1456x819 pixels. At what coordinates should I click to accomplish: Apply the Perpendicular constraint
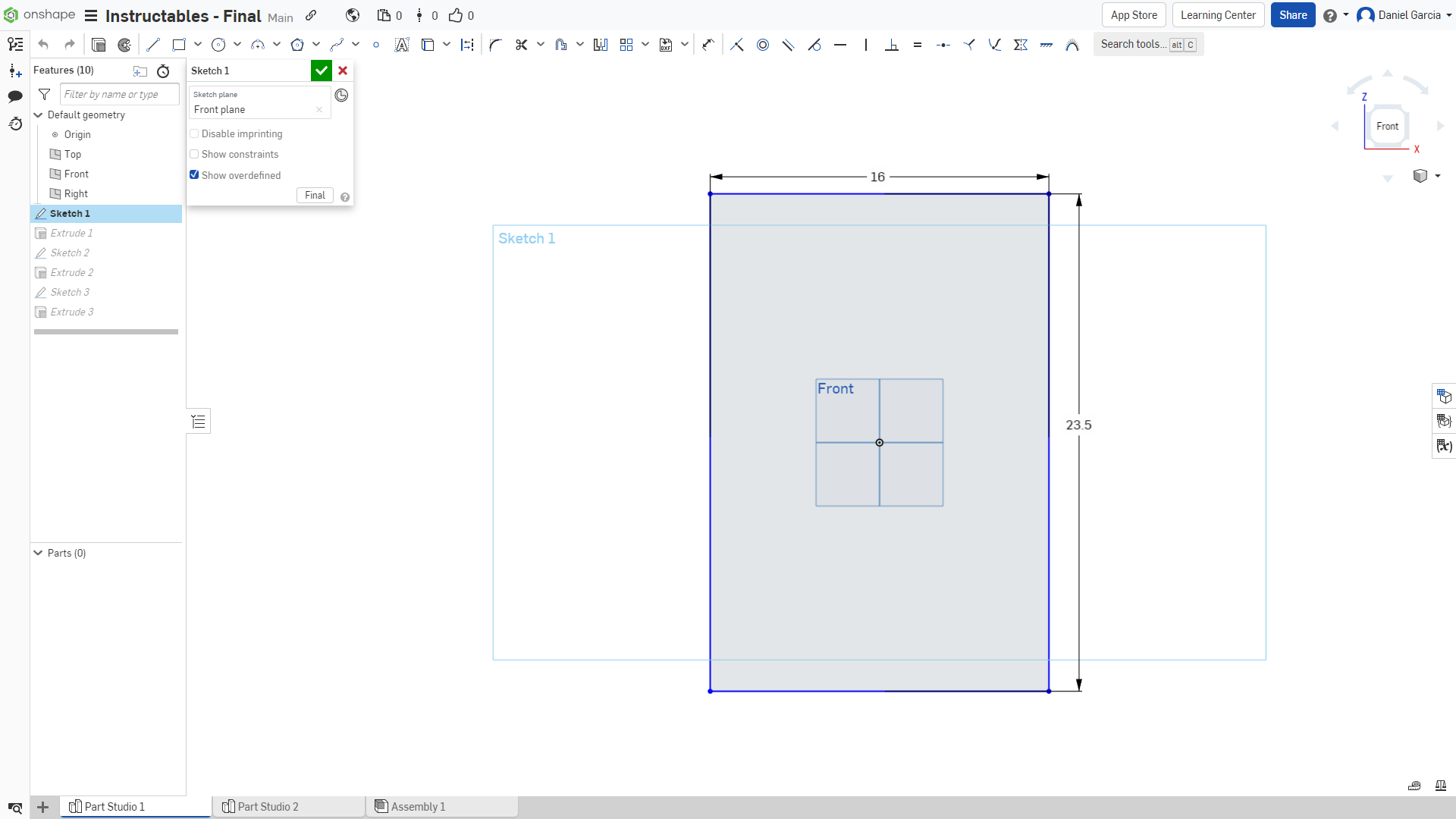pos(892,44)
